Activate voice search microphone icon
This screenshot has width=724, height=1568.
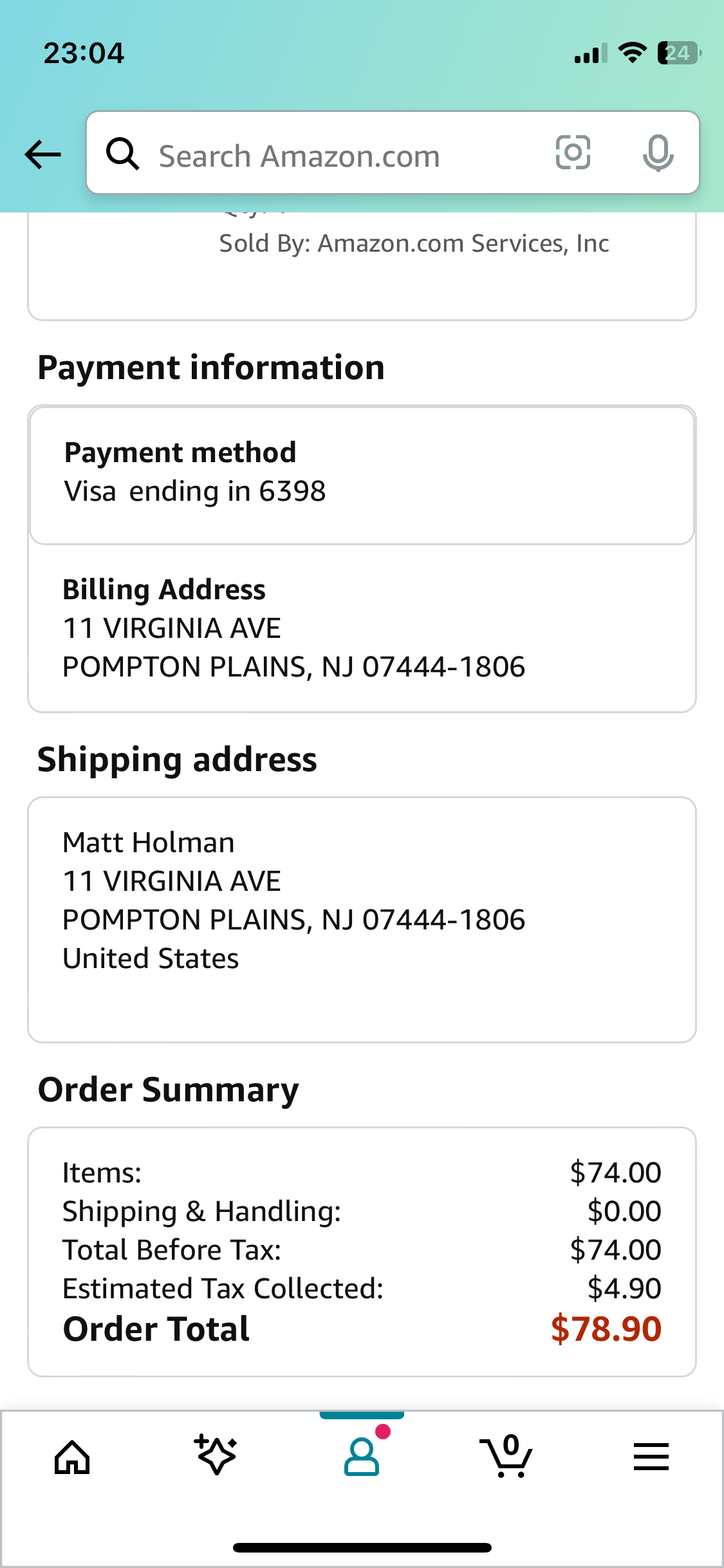pos(658,153)
